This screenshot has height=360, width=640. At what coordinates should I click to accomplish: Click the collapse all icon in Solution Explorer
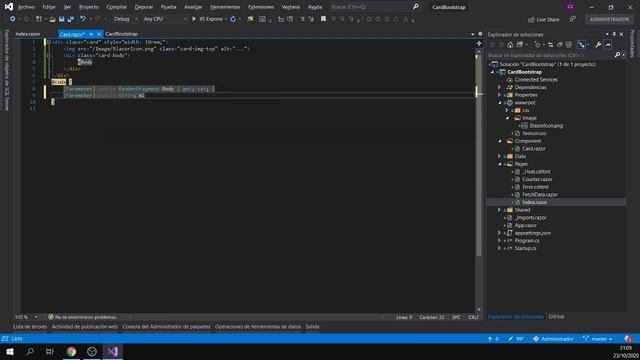point(560,45)
